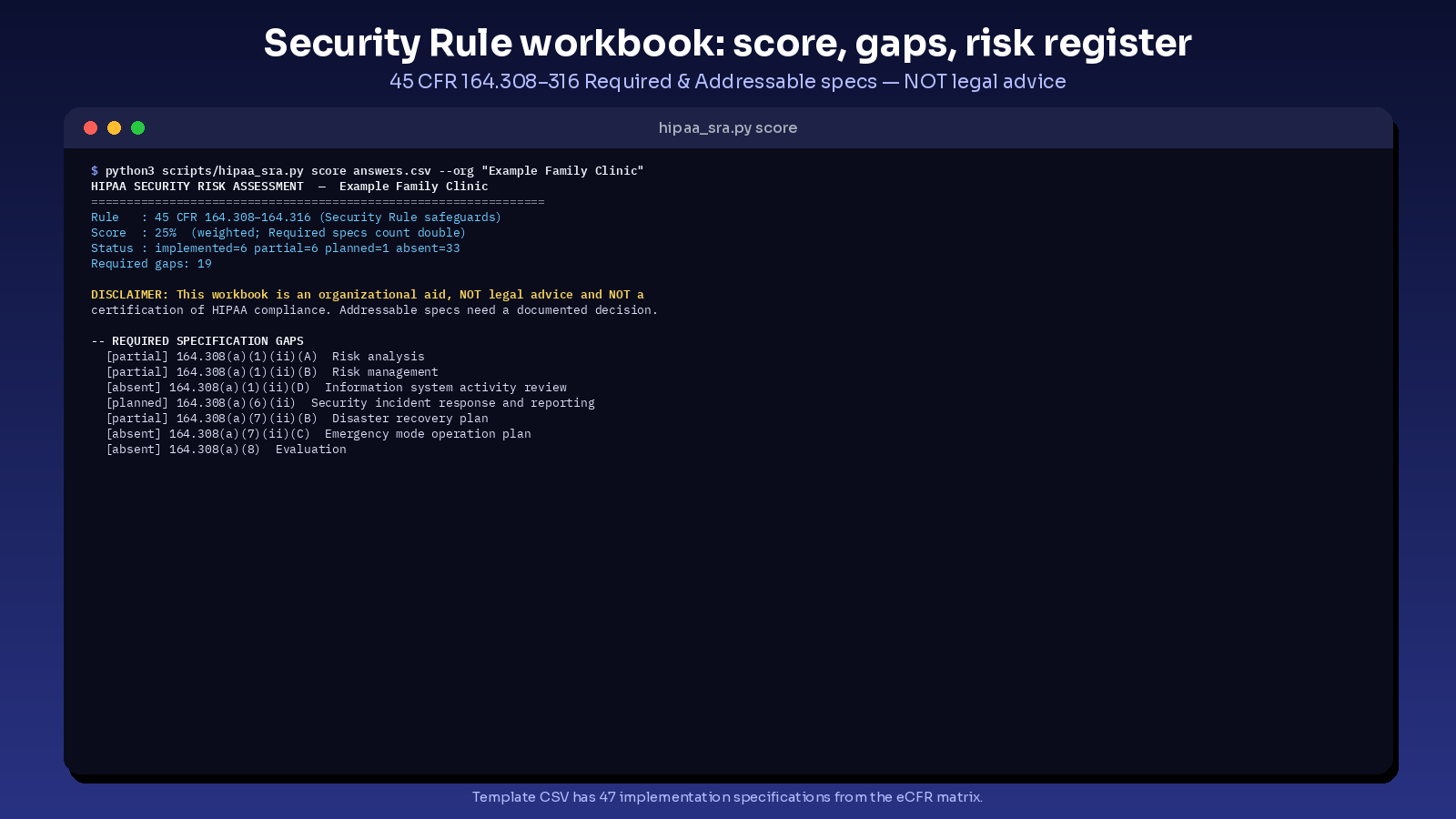This screenshot has height=819, width=1456.
Task: Select the Disaster recovery plan row
Action: click(x=297, y=419)
